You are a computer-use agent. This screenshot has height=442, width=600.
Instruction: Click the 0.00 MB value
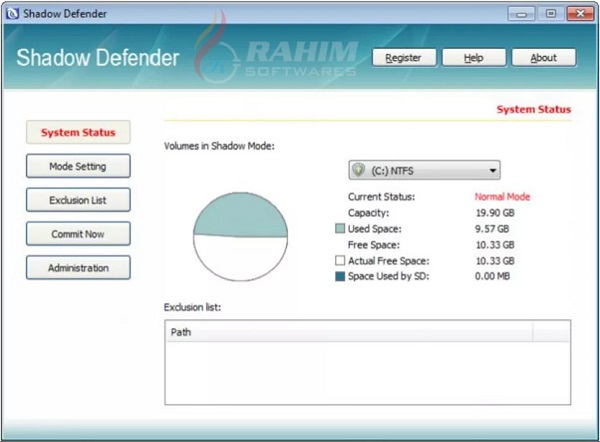[492, 276]
